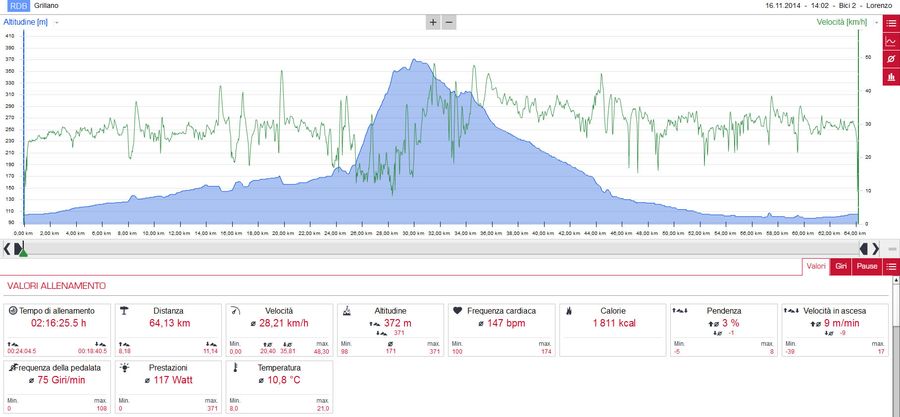Switch to the Valori tab
The height and width of the screenshot is (417, 900).
pyautogui.click(x=816, y=267)
